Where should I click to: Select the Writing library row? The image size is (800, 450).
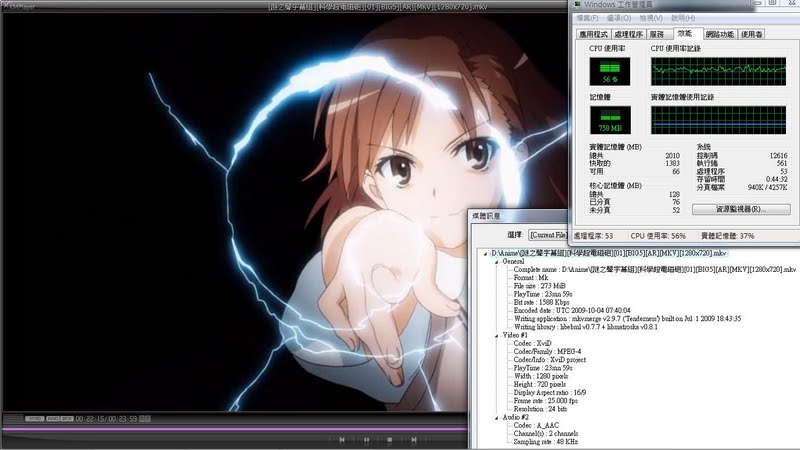(586, 327)
